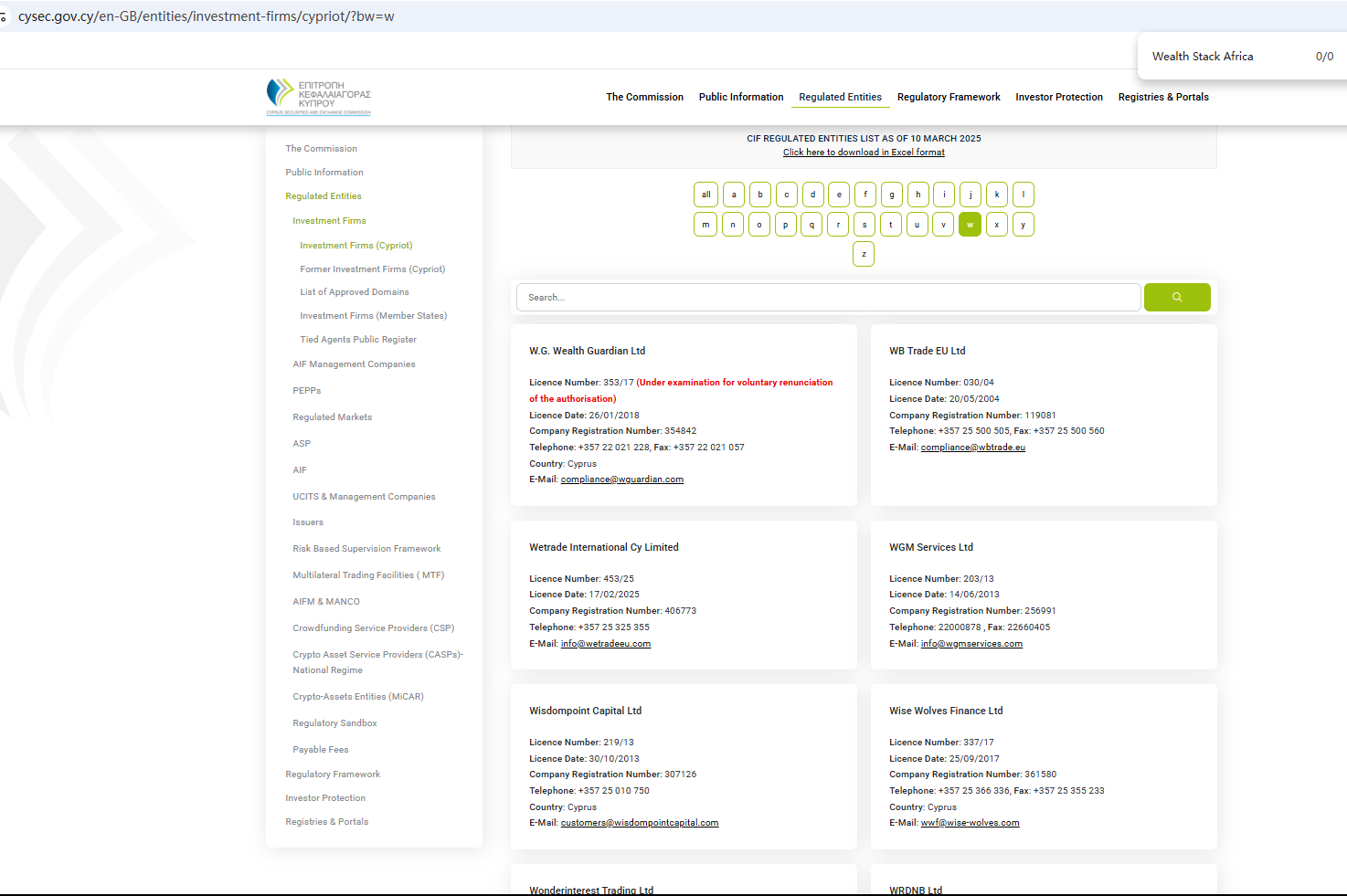Viewport: 1347px width, 896px height.
Task: Open the Wise Wolves Finance Ltd entry
Action: tap(946, 711)
